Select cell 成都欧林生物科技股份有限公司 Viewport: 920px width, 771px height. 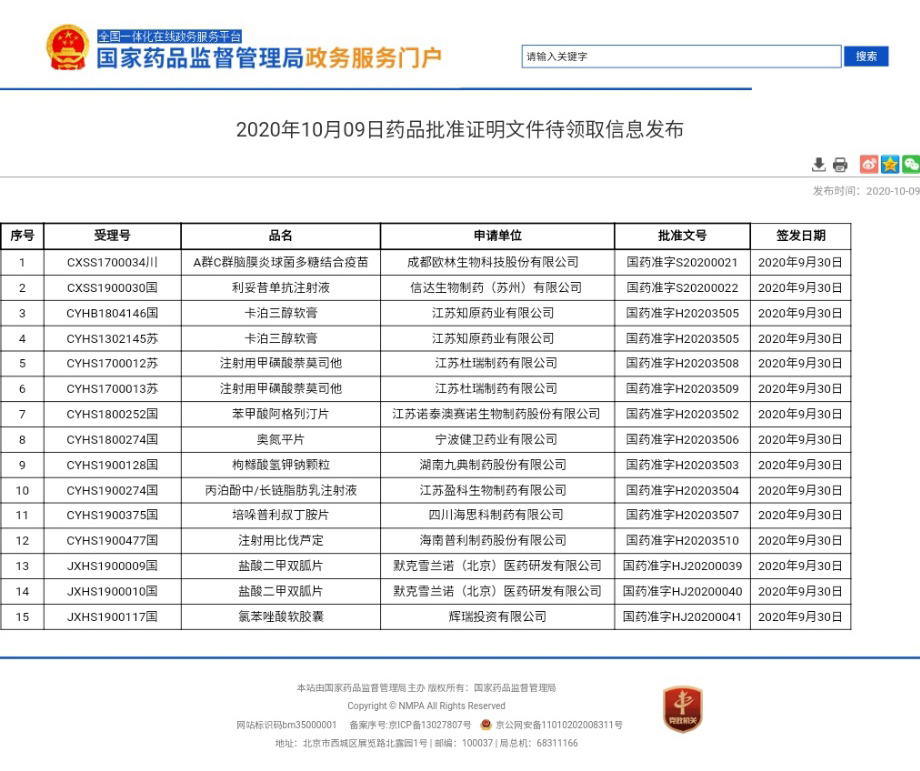(x=498, y=262)
